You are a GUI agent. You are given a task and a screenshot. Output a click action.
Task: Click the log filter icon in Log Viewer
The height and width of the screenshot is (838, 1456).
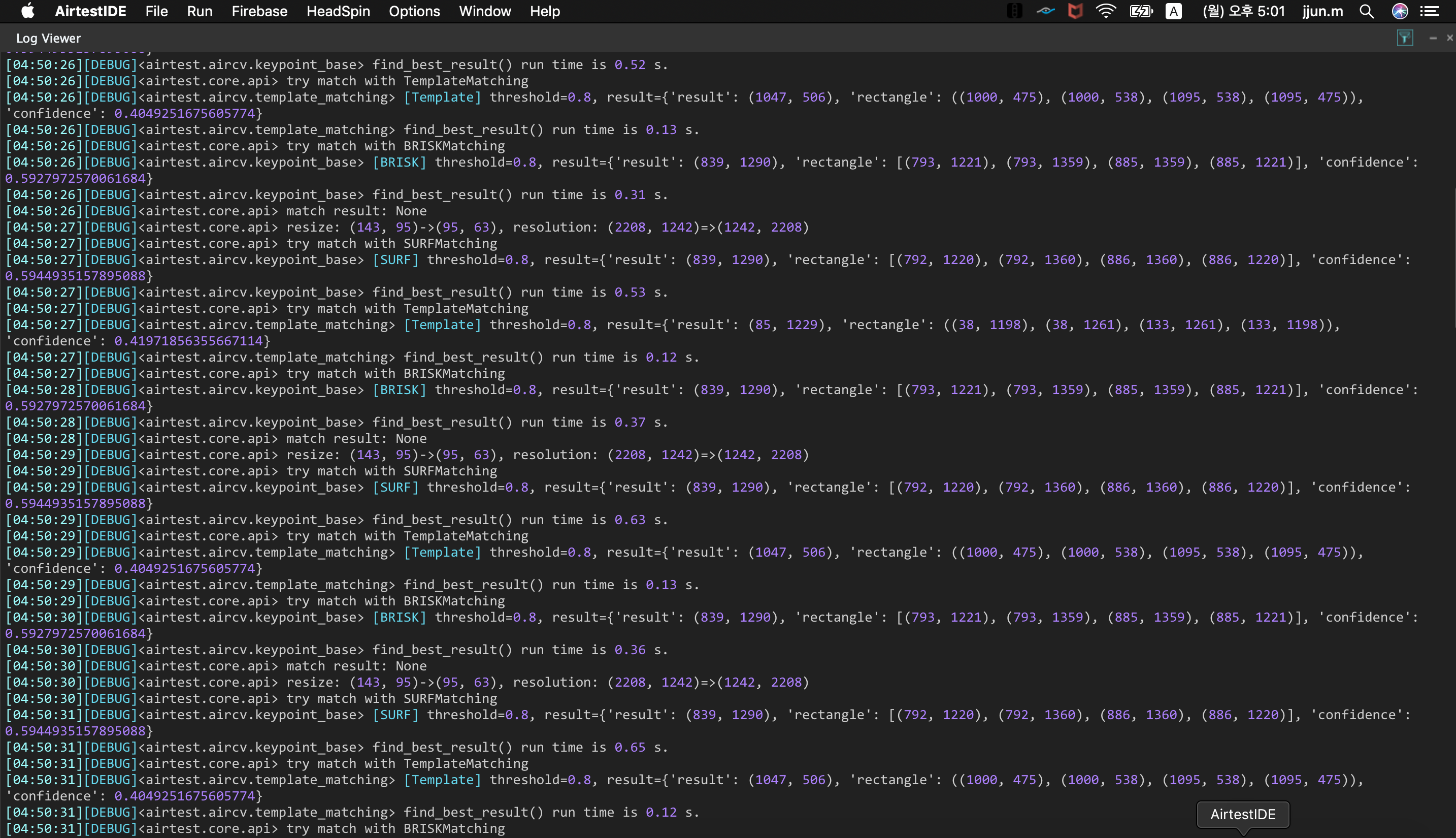1405,38
